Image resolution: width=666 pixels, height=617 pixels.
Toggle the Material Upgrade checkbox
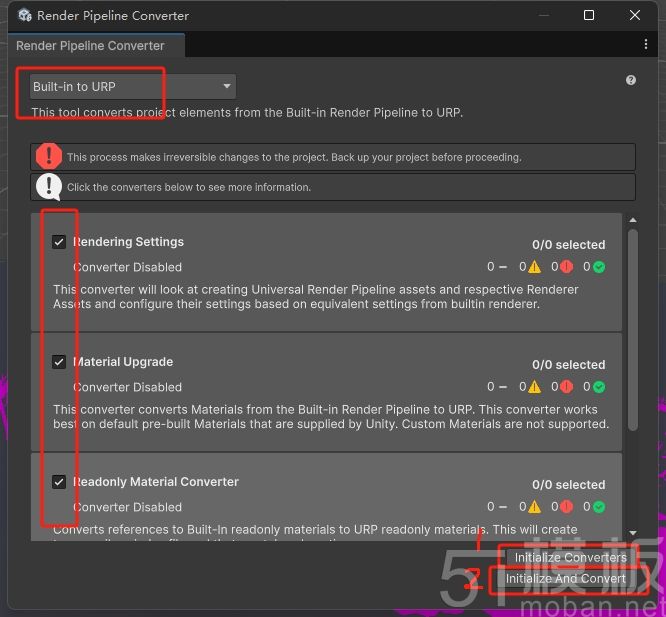tap(59, 362)
